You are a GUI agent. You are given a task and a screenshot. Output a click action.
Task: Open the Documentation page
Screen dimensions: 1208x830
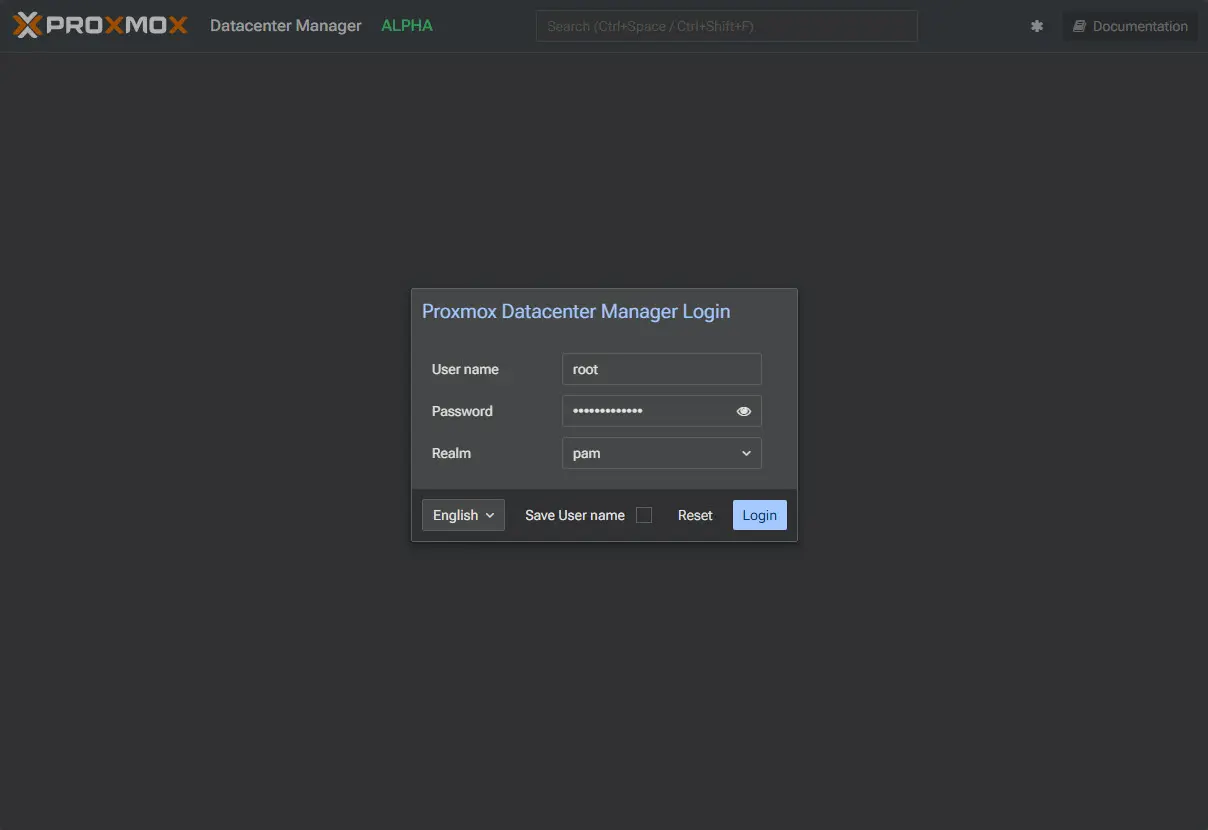pyautogui.click(x=1139, y=25)
